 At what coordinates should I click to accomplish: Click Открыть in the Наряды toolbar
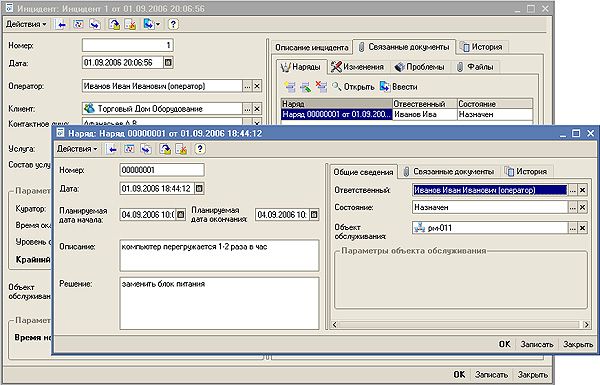[x=353, y=87]
